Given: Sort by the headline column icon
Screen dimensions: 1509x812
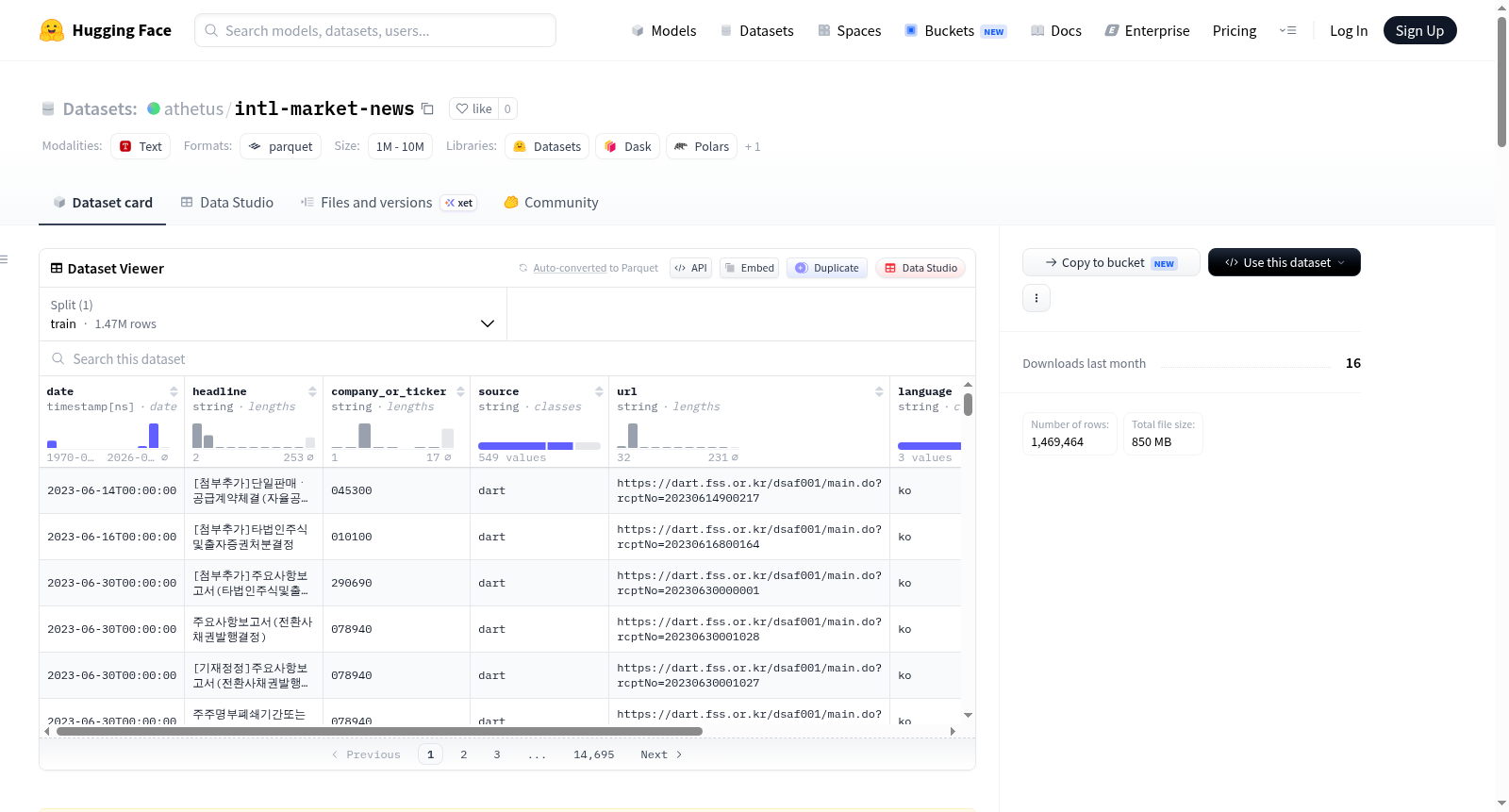Looking at the screenshot, I should (x=312, y=391).
